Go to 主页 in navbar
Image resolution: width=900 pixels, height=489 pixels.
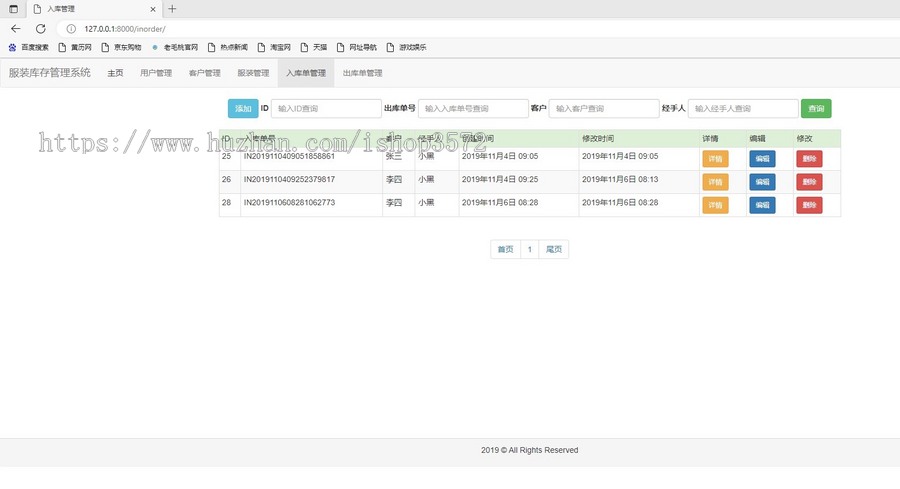(115, 73)
